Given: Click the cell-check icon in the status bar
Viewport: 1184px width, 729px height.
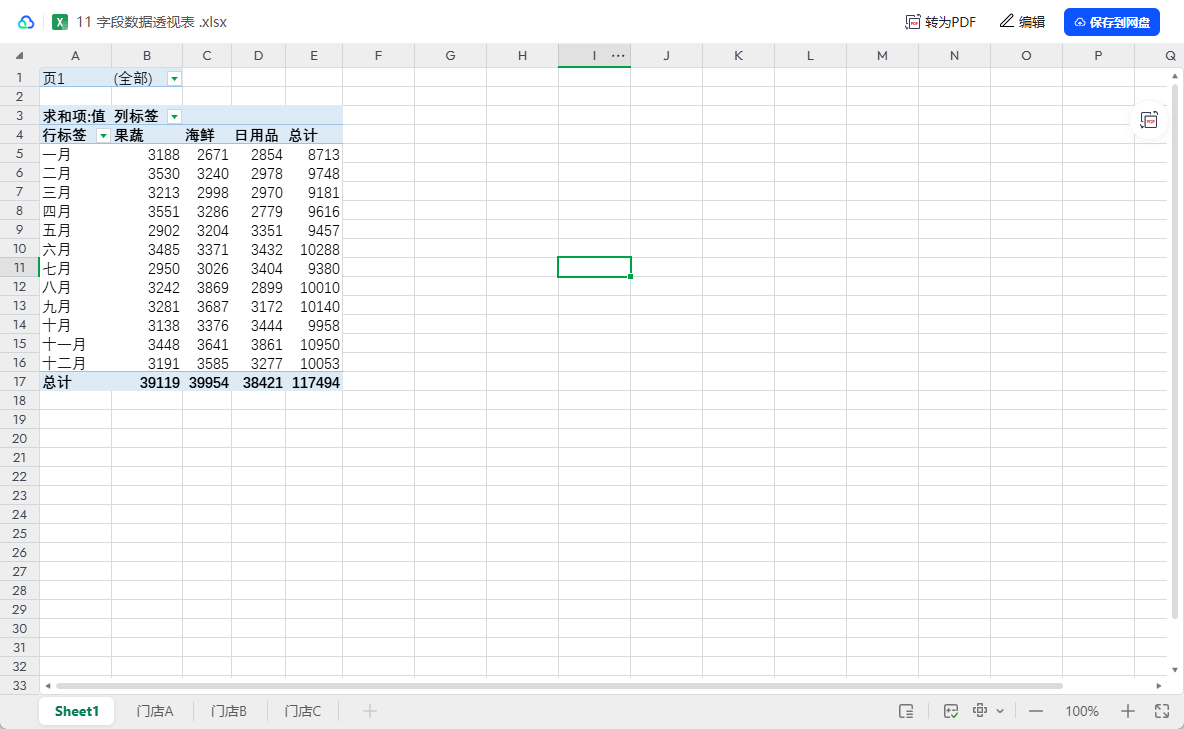Looking at the screenshot, I should (951, 711).
